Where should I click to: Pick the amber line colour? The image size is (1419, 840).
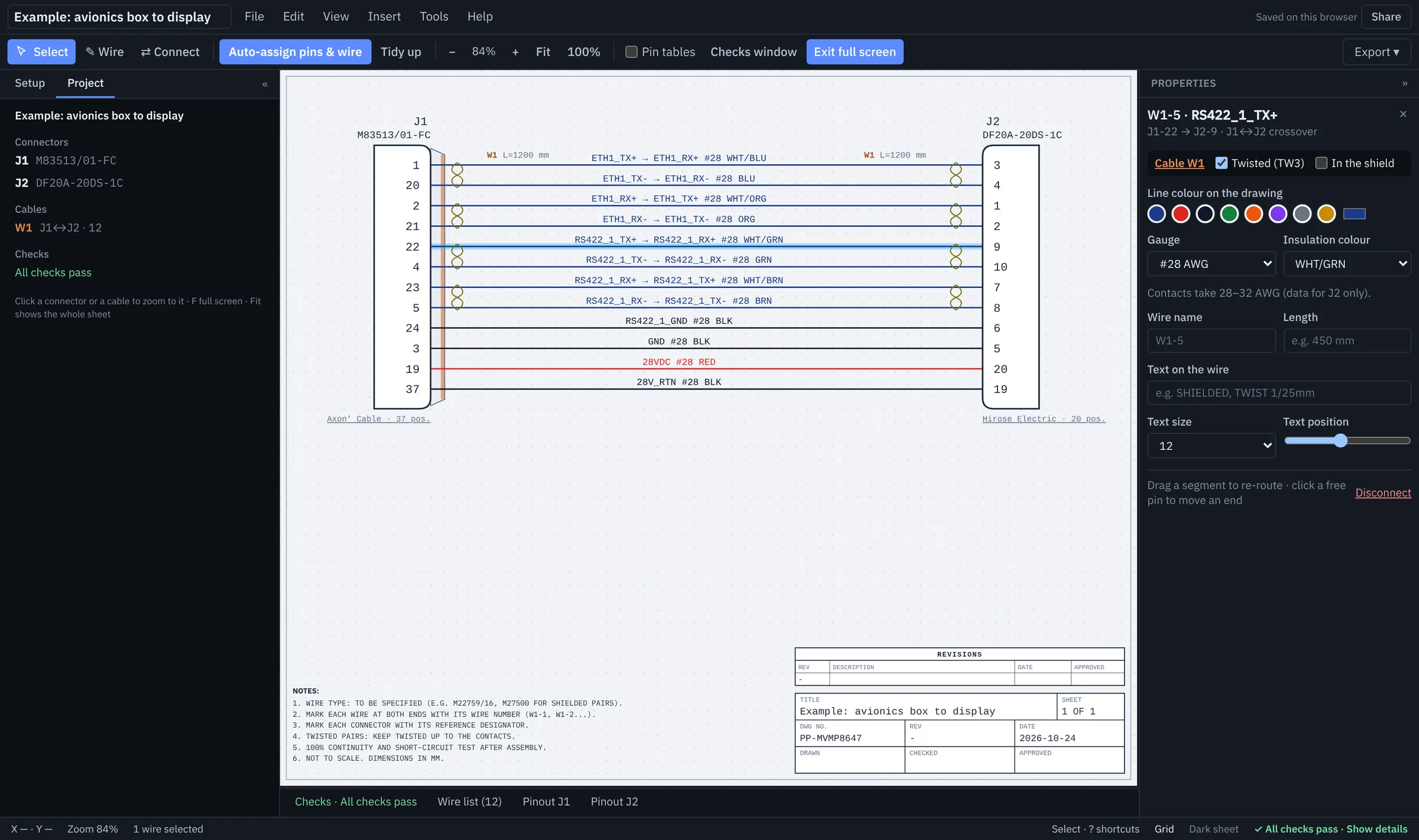tap(1326, 214)
